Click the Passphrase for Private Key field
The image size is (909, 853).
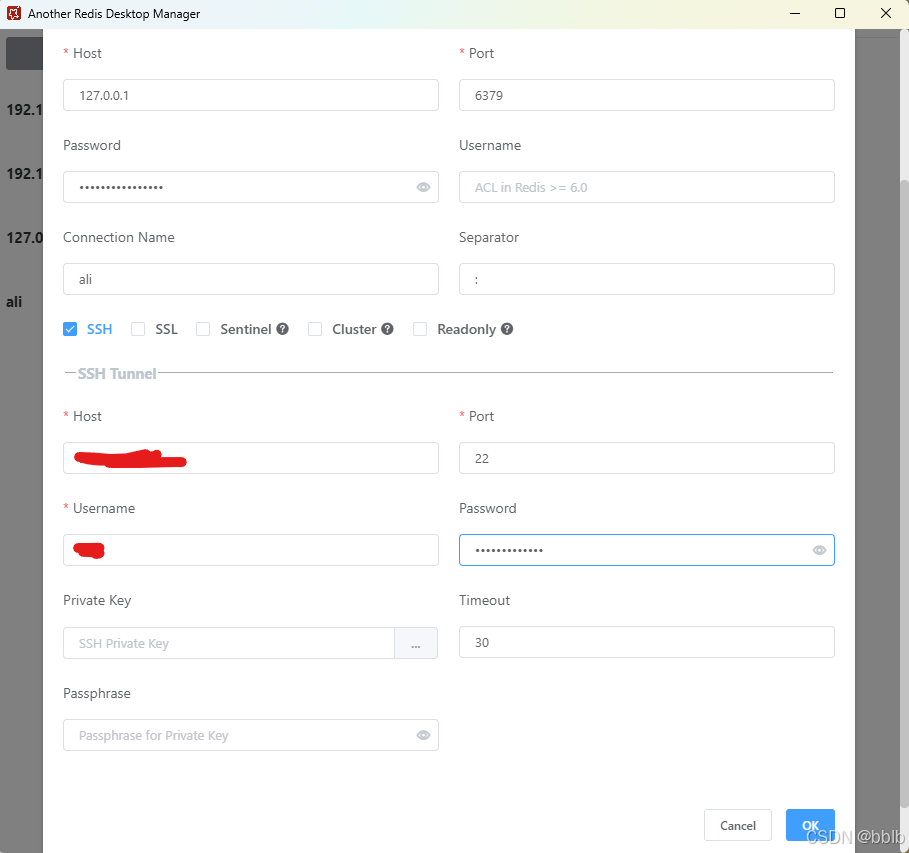click(250, 735)
